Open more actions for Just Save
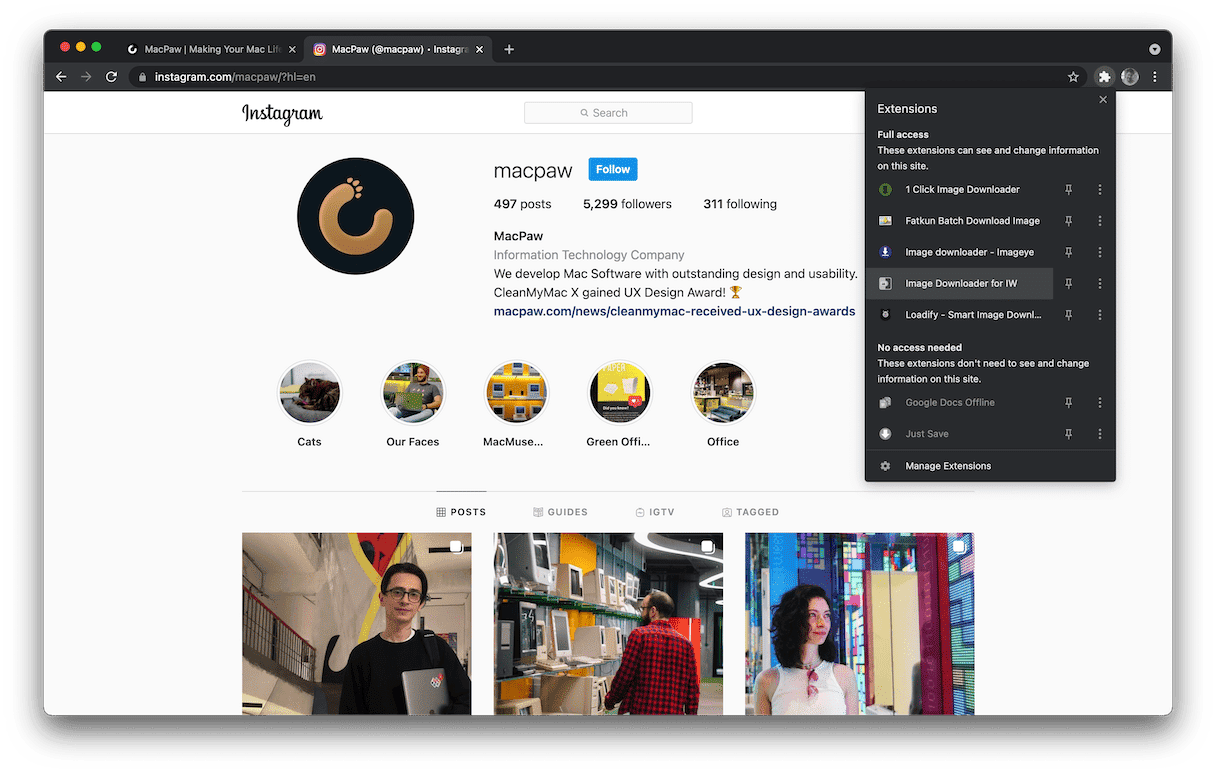 [1100, 434]
